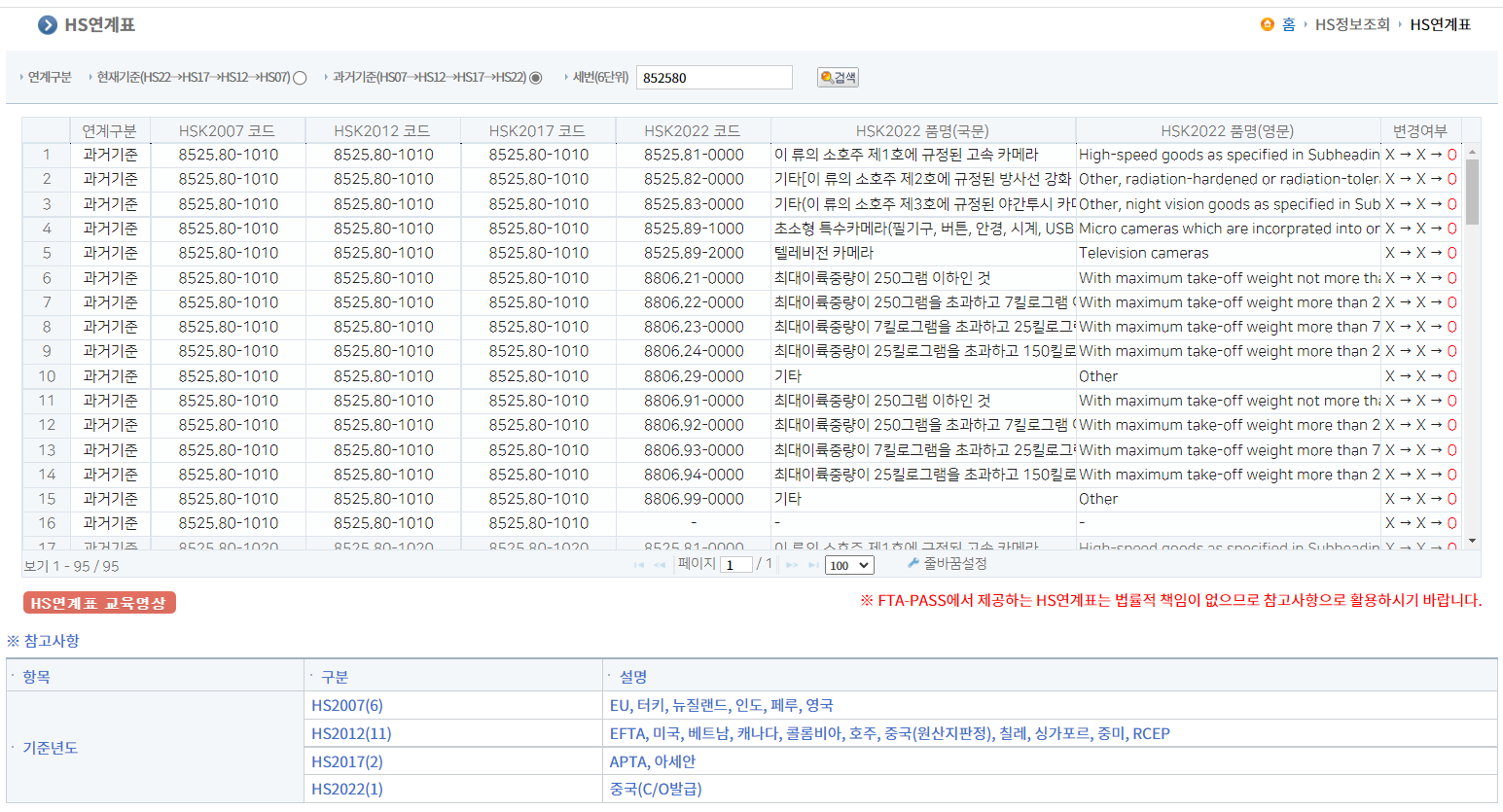Viewport: 1503px width, 812px height.
Task: Select HSK2022 code 8806.29-0000 cell
Action: pyautogui.click(x=694, y=376)
